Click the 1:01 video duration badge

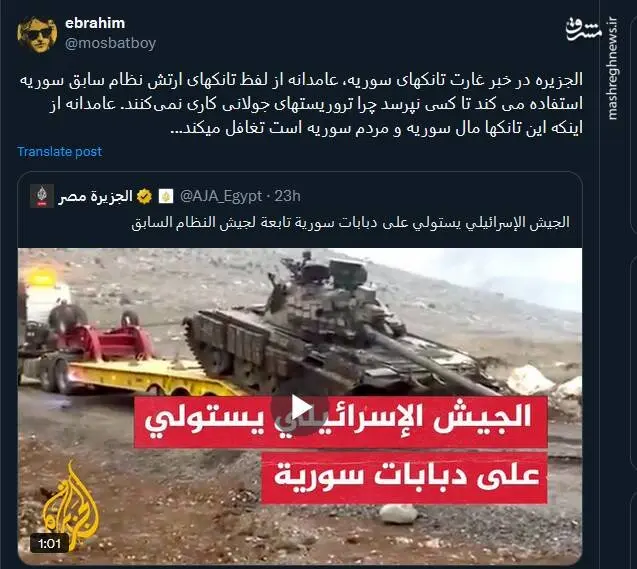pos(49,543)
